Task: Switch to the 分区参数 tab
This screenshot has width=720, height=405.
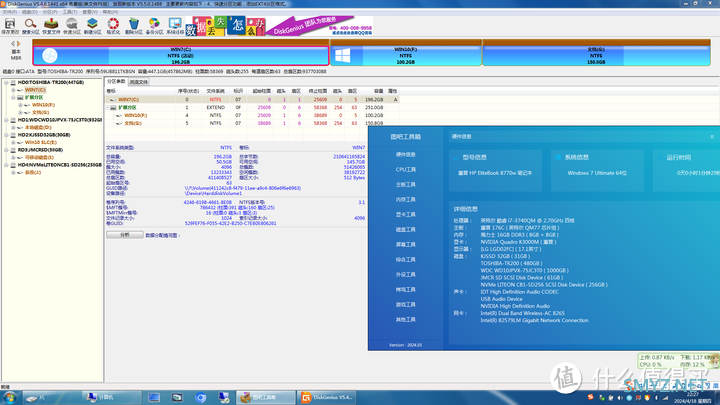Action: (116, 81)
